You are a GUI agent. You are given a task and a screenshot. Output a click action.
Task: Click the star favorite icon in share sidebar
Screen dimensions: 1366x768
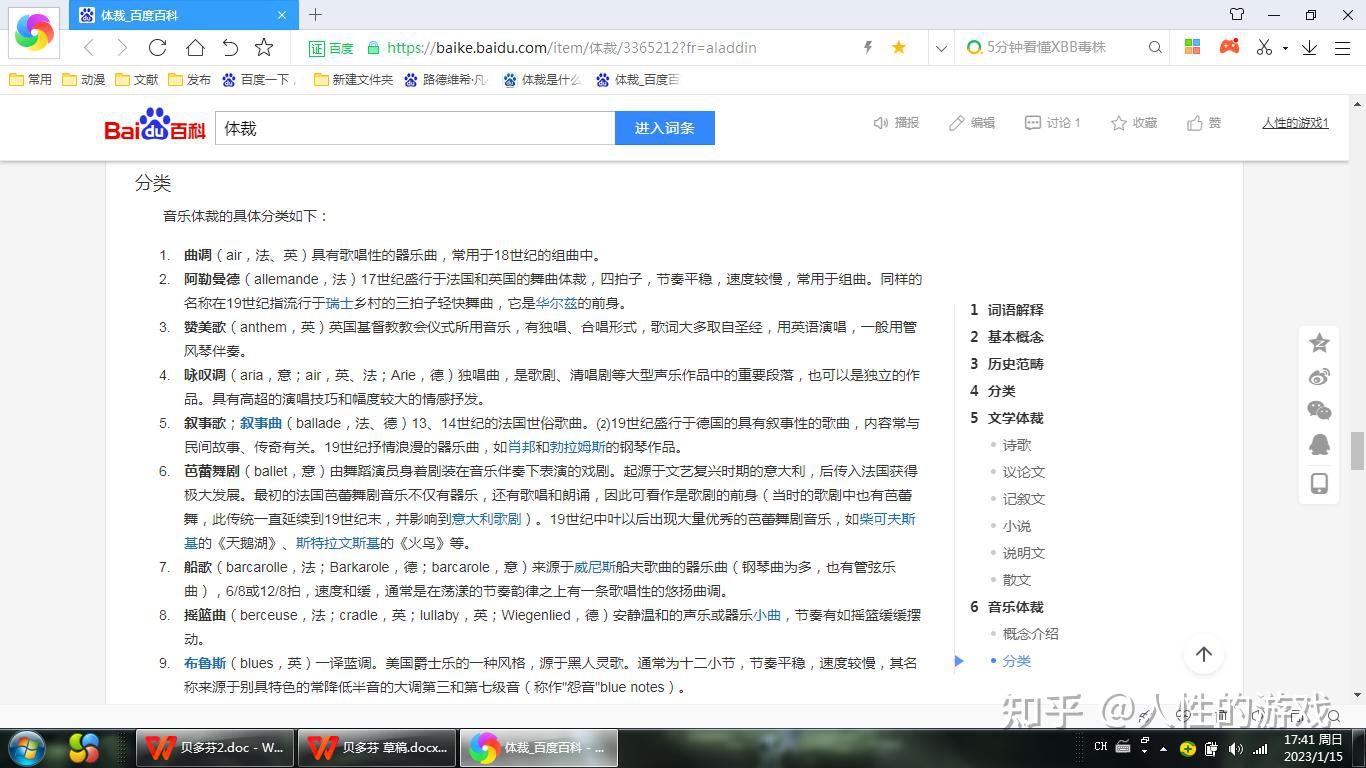(1319, 343)
